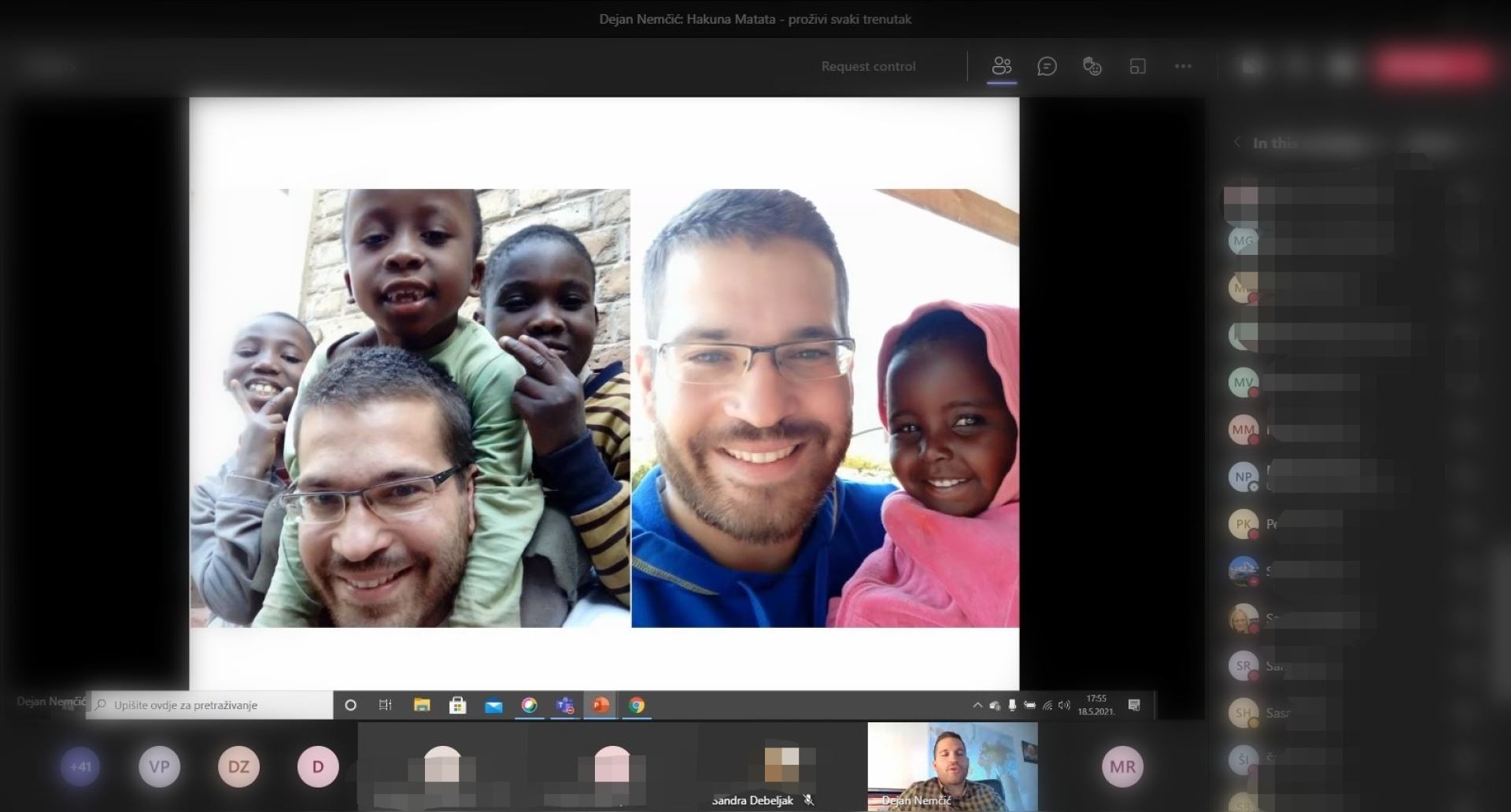Click the MR participant avatar
Viewport: 1511px width, 812px height.
coord(1122,766)
